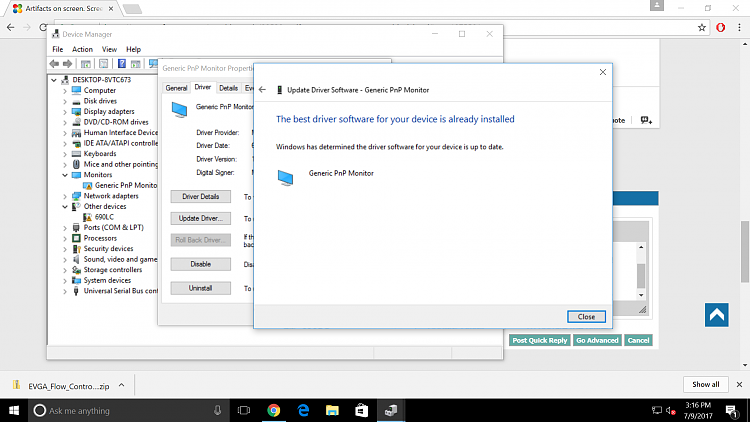The height and width of the screenshot is (422, 750).
Task: Click Human Interface Devices icon
Action: tap(76, 133)
